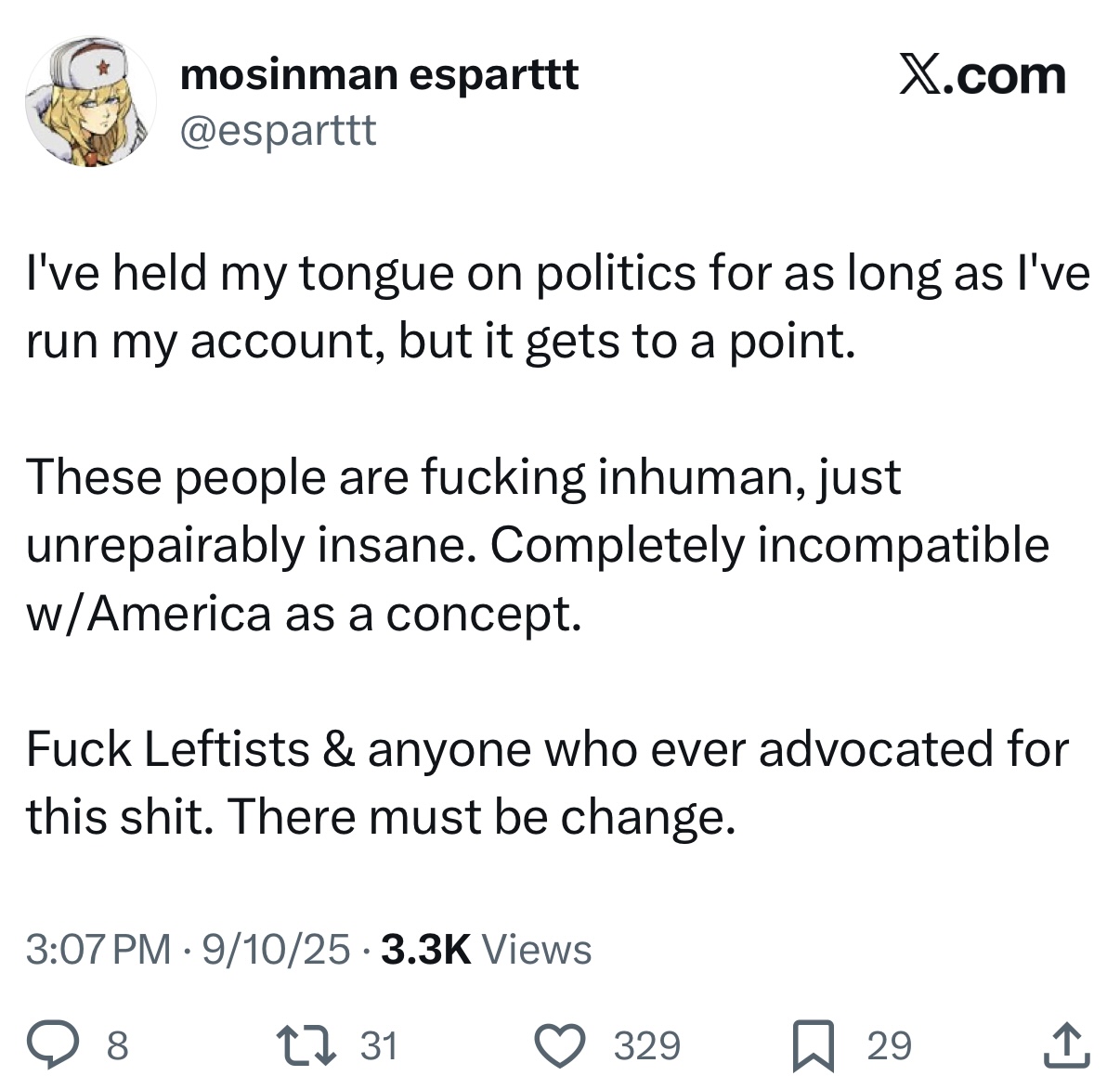Click the 3:07 PM timestamp
This screenshot has width=1120, height=1076.
tap(98, 949)
